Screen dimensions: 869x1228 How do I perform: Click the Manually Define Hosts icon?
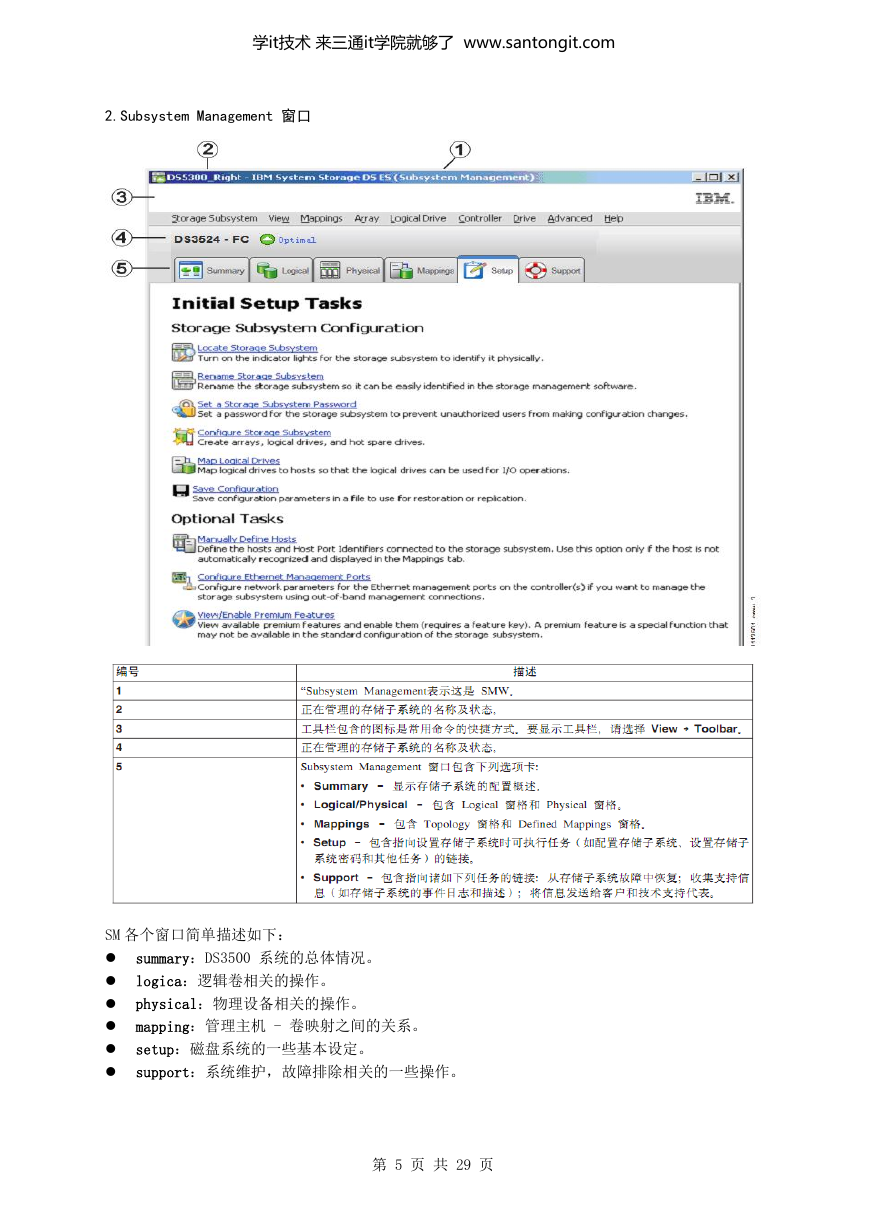183,543
